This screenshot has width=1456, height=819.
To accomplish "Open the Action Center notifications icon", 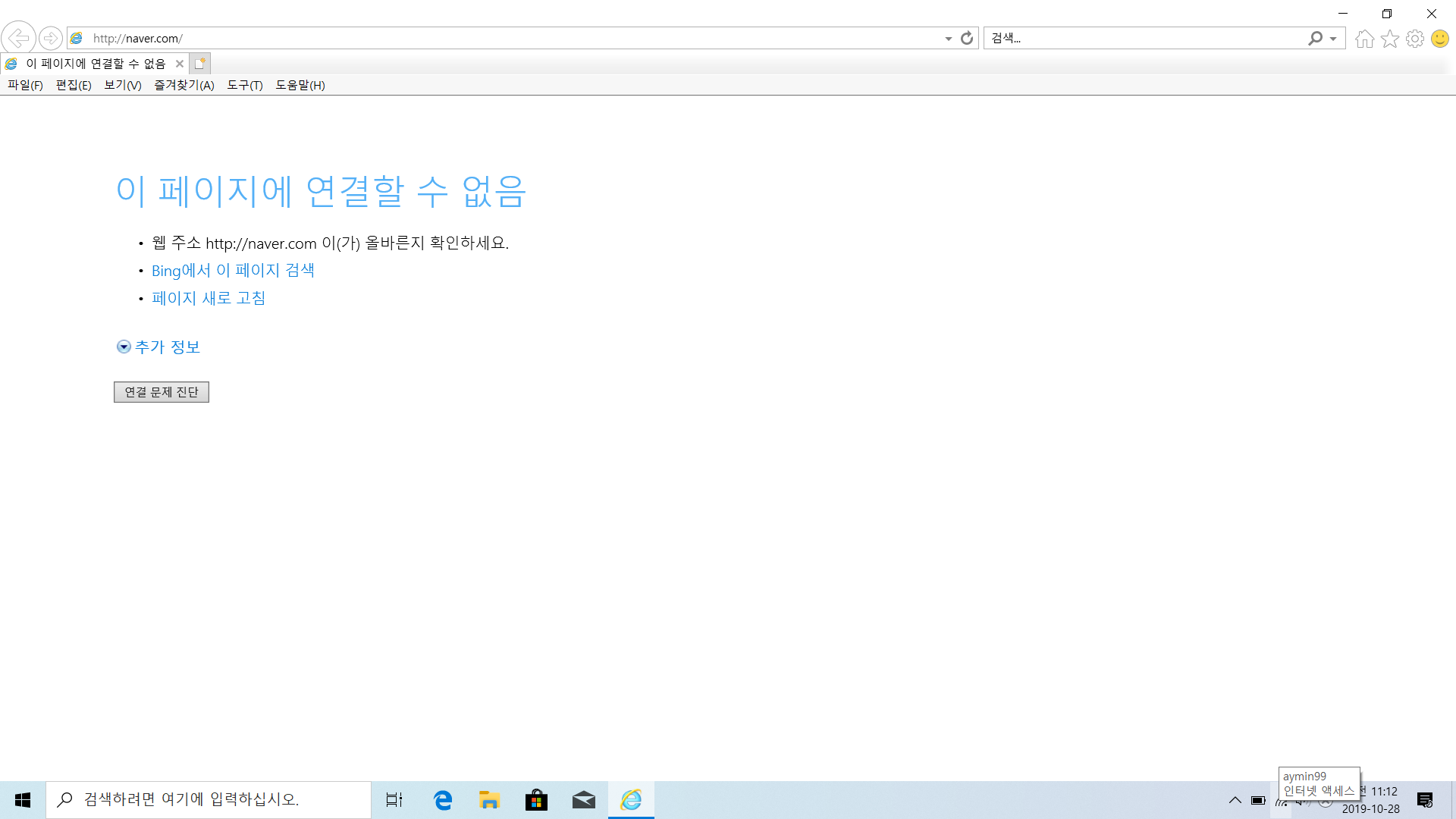I will pos(1425,800).
